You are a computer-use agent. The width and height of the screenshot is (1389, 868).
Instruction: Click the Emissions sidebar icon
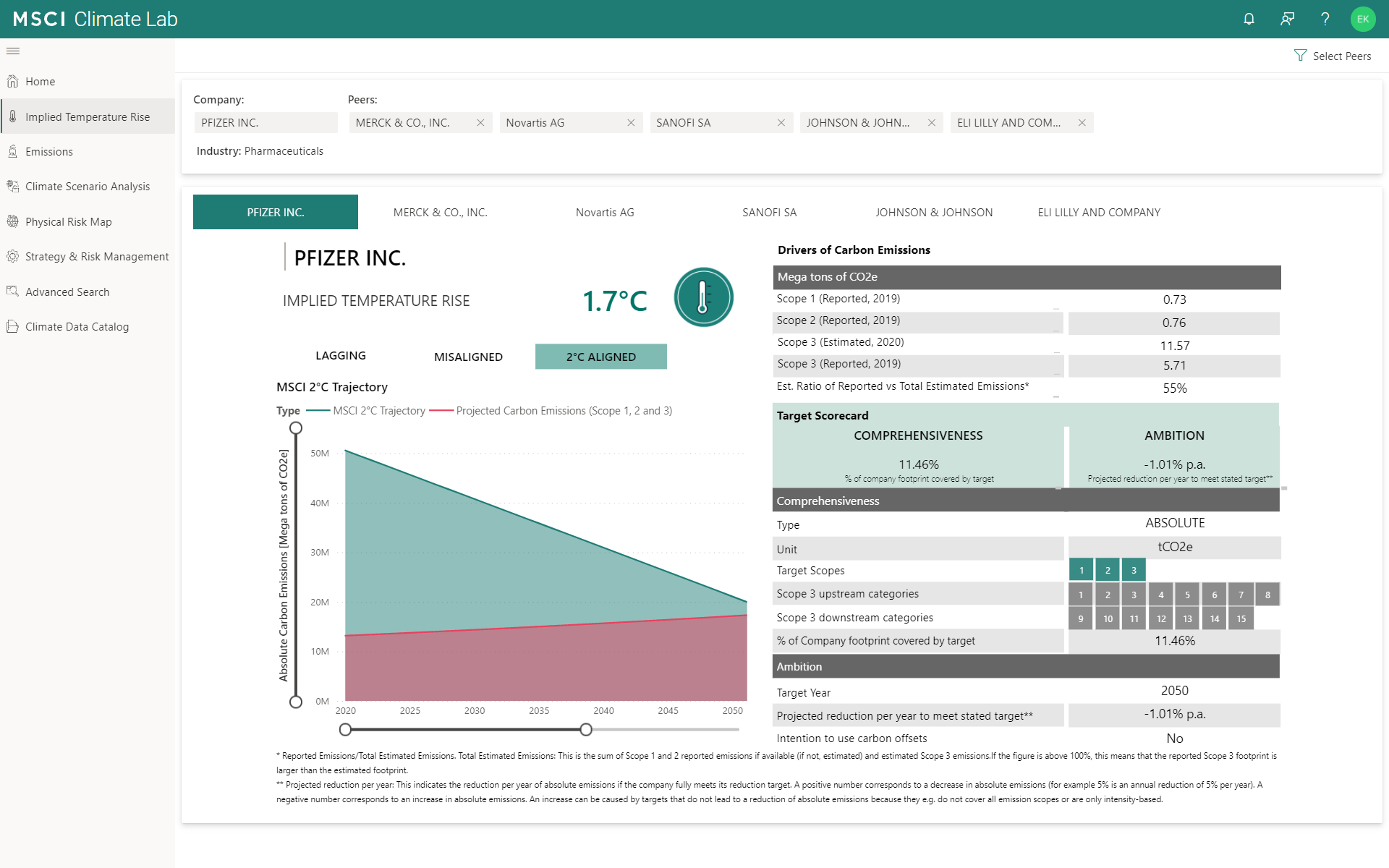(12, 151)
